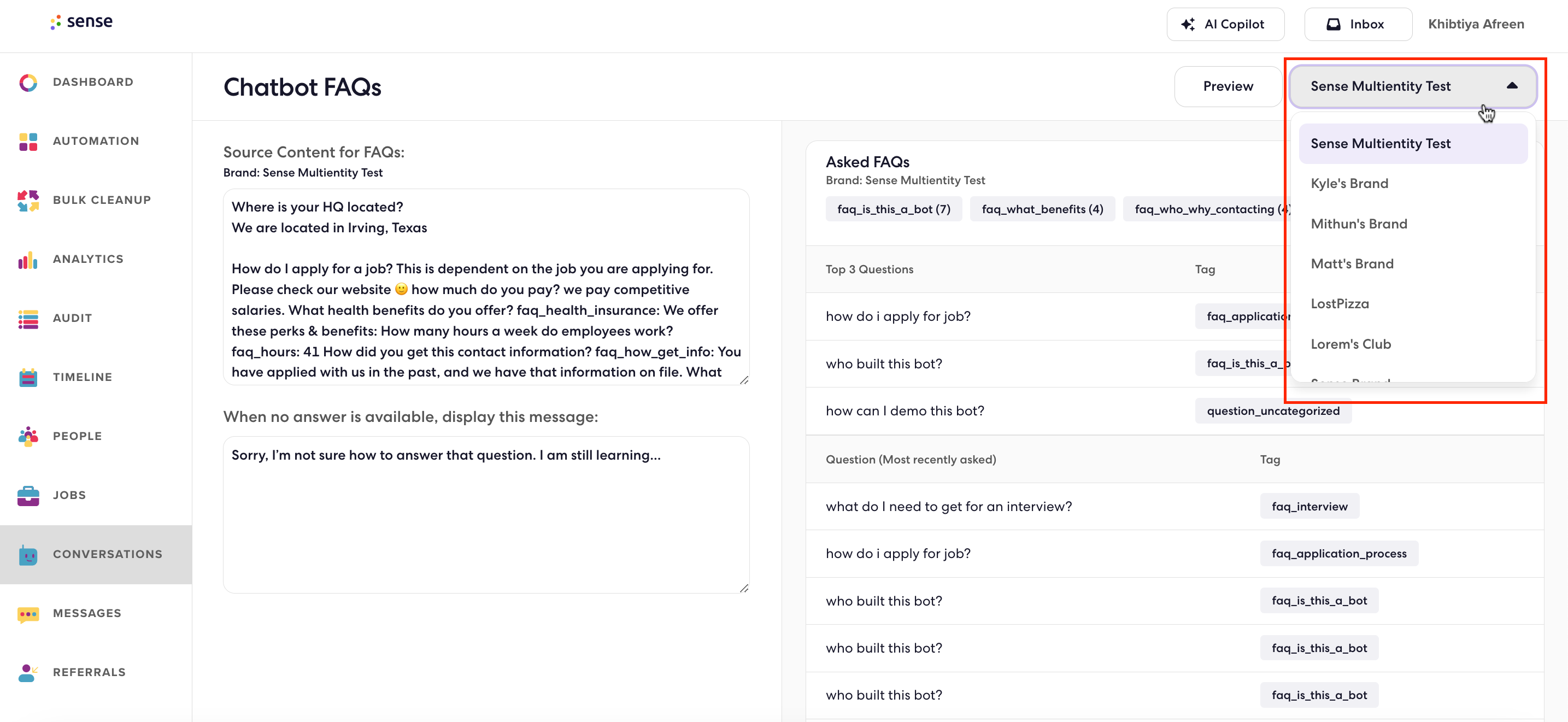1568x722 pixels.
Task: Collapse the Sense Multientity Test brand dropdown
Action: point(1413,86)
